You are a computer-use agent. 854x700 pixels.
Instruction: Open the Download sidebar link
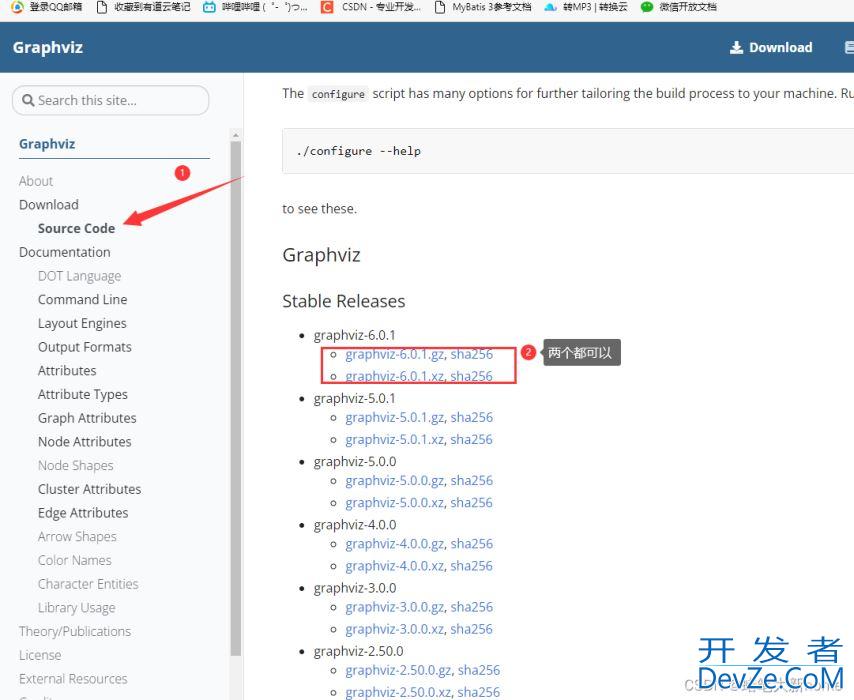click(49, 205)
